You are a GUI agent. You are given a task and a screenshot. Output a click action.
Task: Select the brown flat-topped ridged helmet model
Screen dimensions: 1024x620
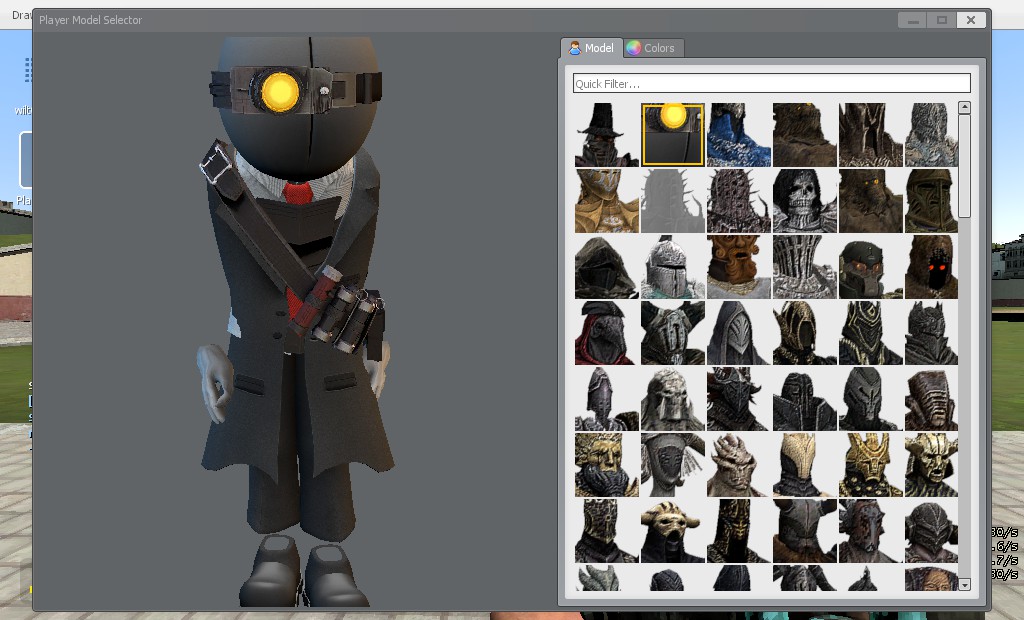(931, 399)
